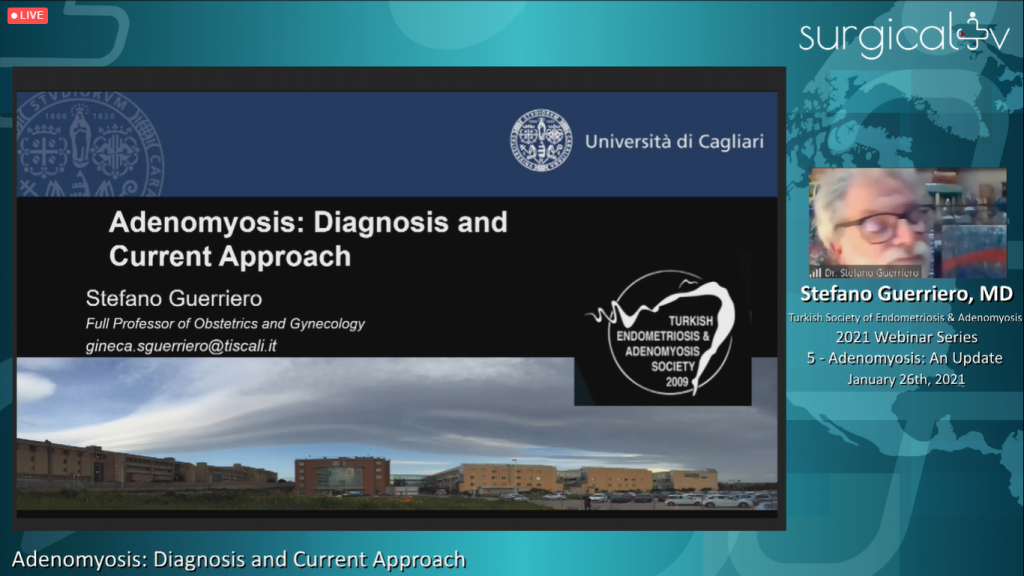The height and width of the screenshot is (576, 1024).
Task: Click the Turkish Endometriosis & Adenomyosis Society logo
Action: click(x=663, y=335)
